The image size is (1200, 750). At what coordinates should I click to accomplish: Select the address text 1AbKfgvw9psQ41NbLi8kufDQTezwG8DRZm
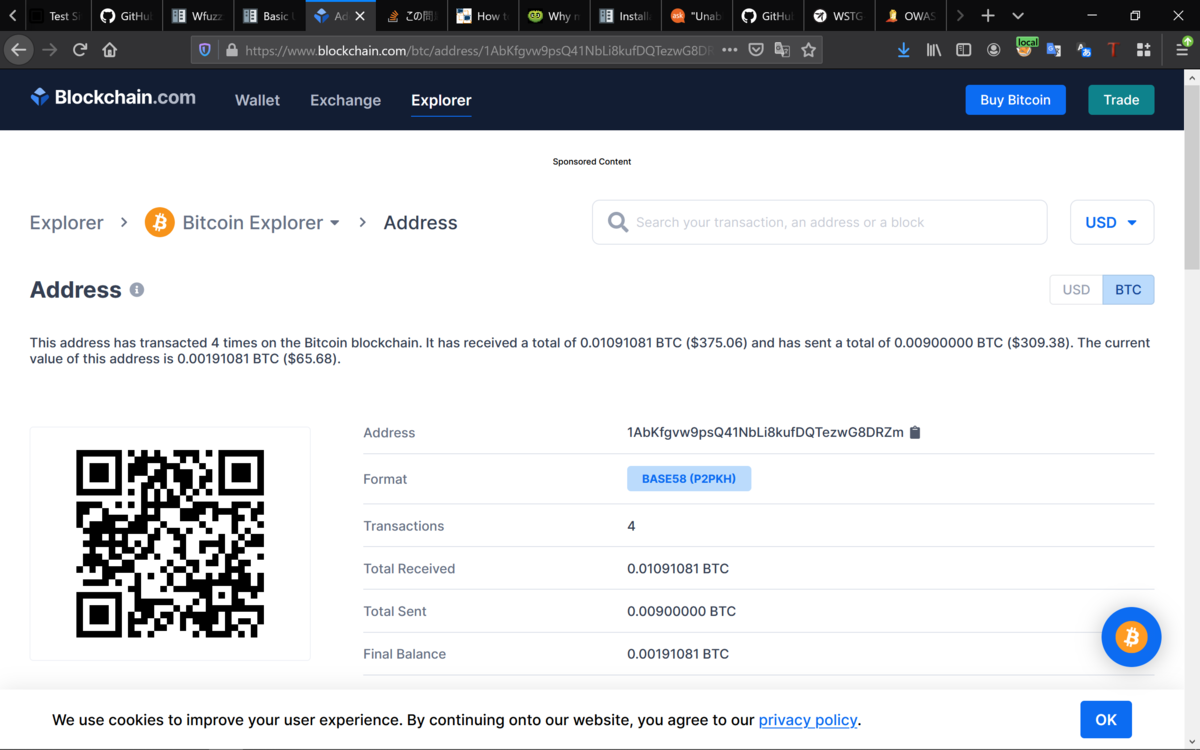click(x=765, y=433)
